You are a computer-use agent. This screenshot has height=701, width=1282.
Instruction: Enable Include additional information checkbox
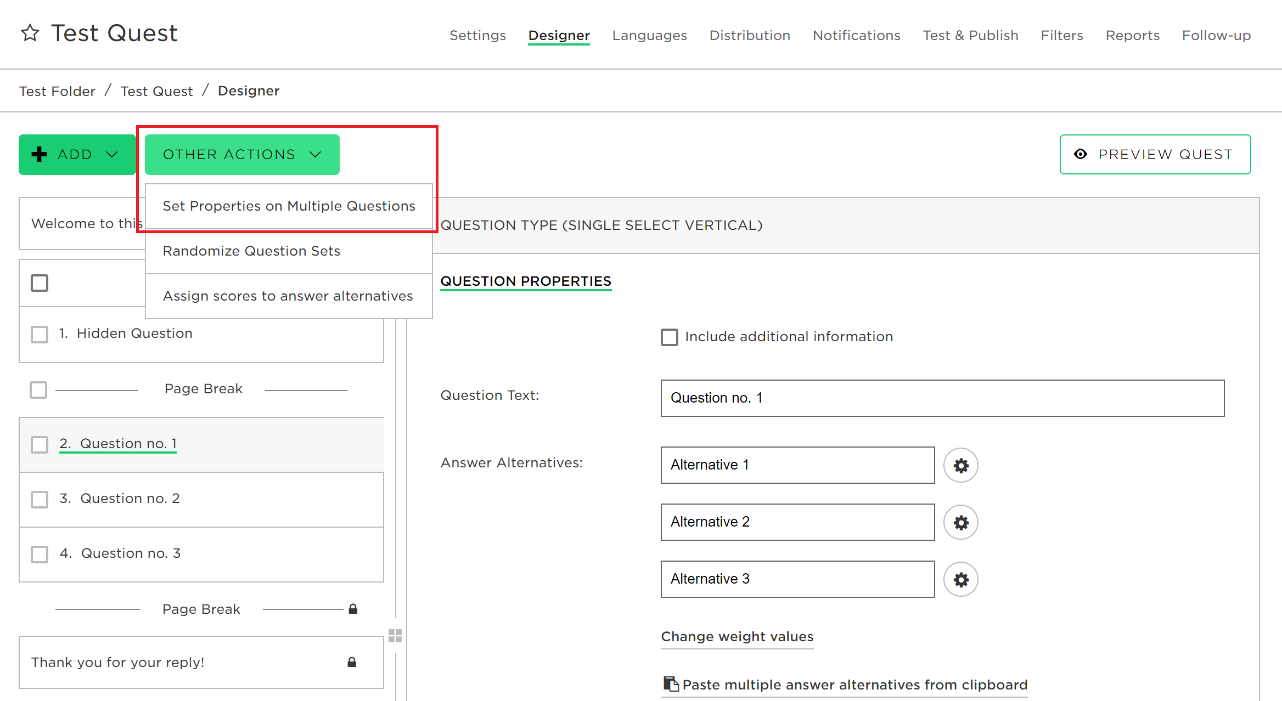(670, 337)
